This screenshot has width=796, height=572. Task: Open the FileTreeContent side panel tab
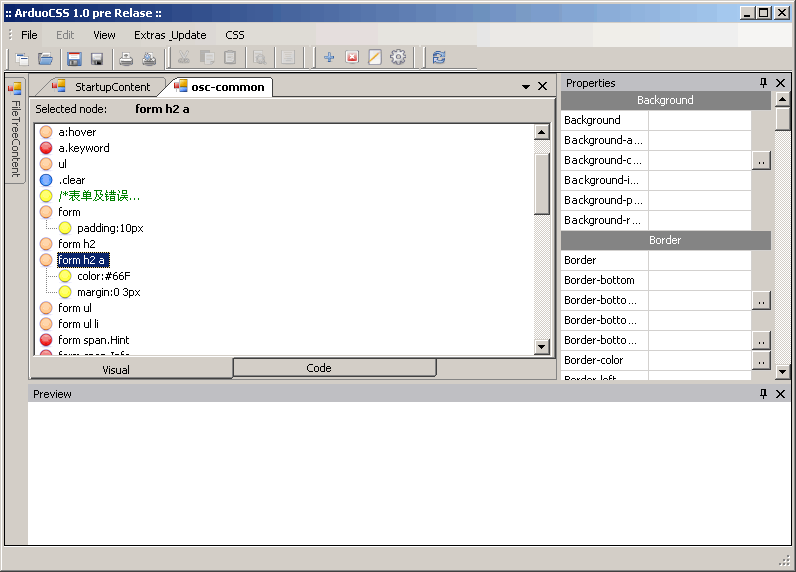tap(15, 130)
